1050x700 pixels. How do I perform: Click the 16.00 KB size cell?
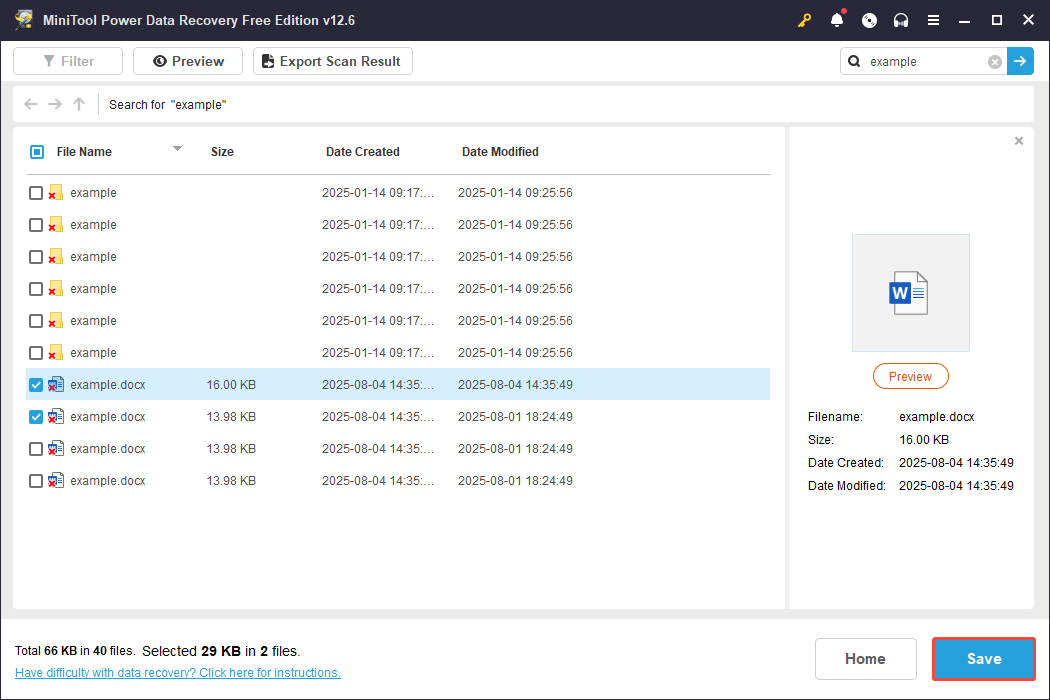pos(231,385)
